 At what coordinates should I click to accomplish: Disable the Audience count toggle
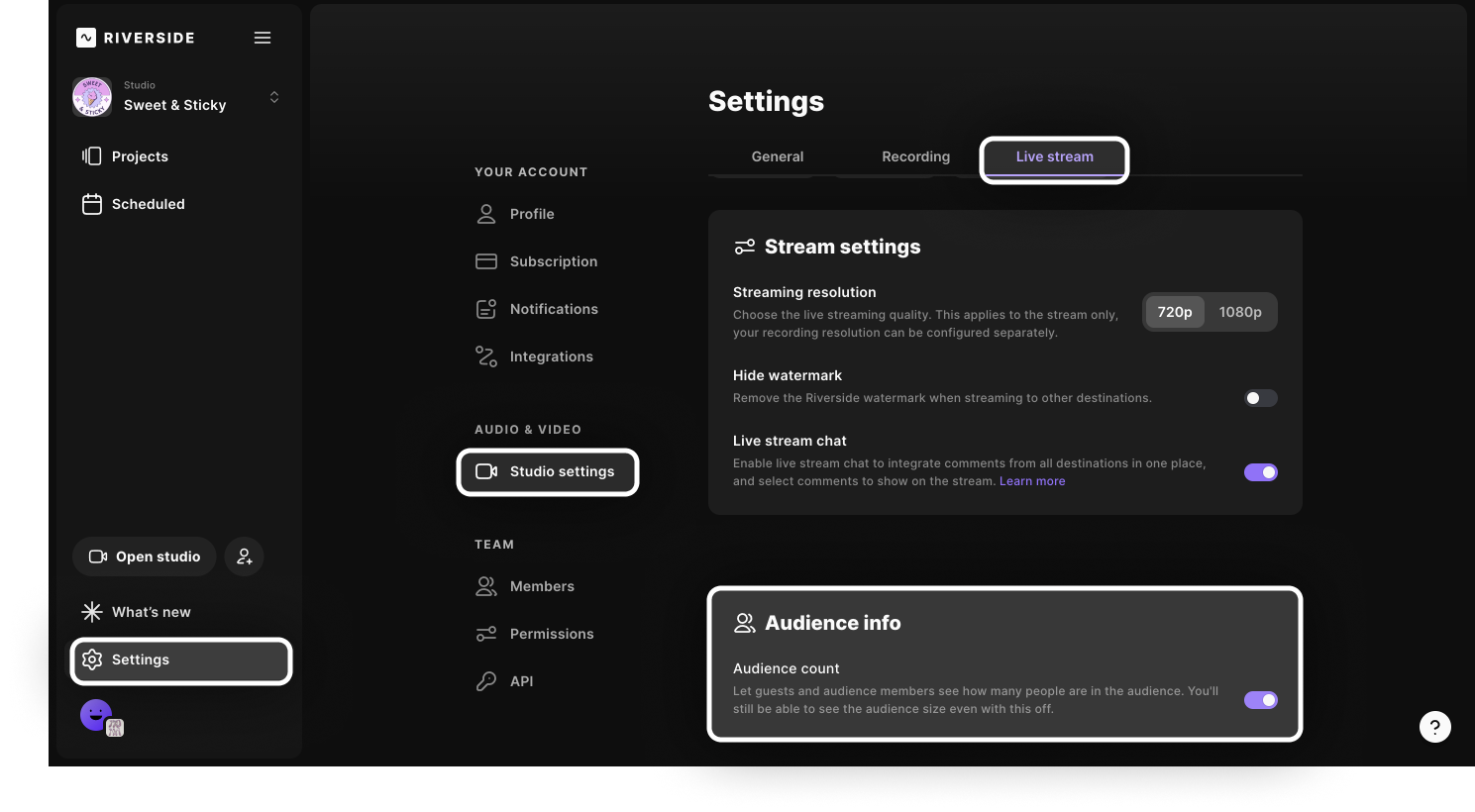point(1260,700)
